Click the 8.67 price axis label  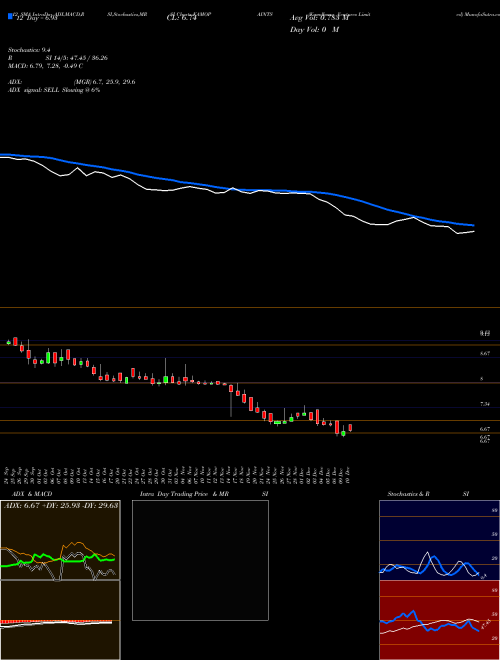click(x=485, y=354)
